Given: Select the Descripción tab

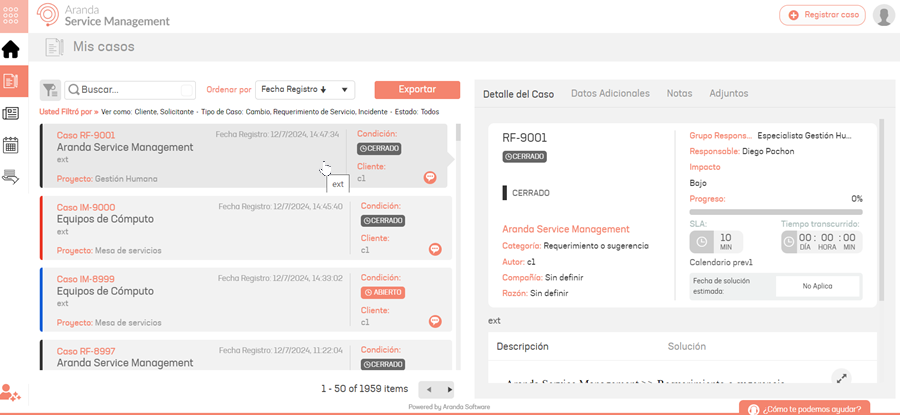Looking at the screenshot, I should tap(522, 347).
